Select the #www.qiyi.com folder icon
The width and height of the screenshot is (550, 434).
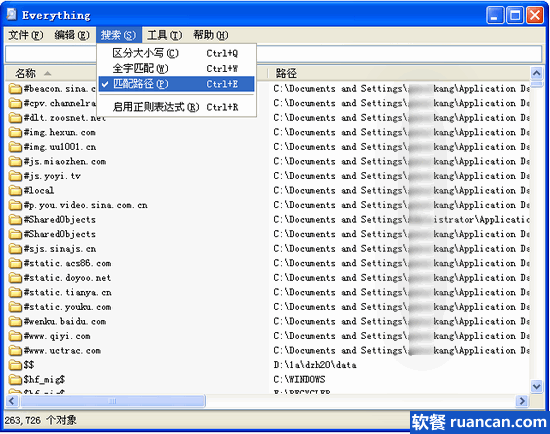click(x=15, y=336)
